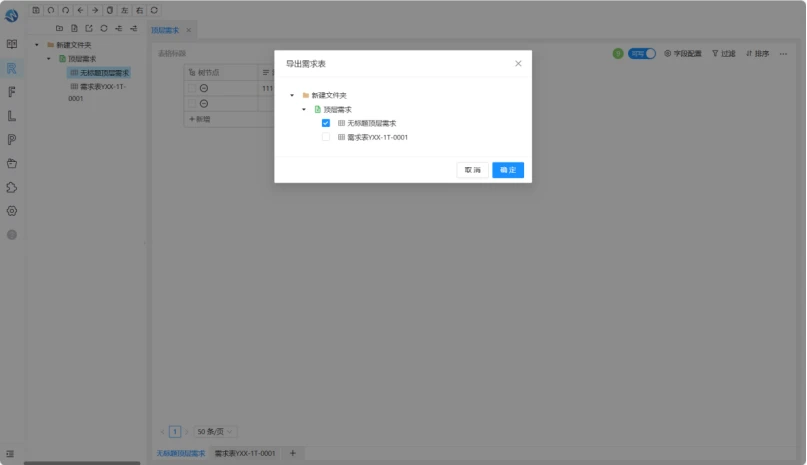Click the horizontal scrollbar under the sidebar
807x465 pixels.
pyautogui.click(x=82, y=463)
